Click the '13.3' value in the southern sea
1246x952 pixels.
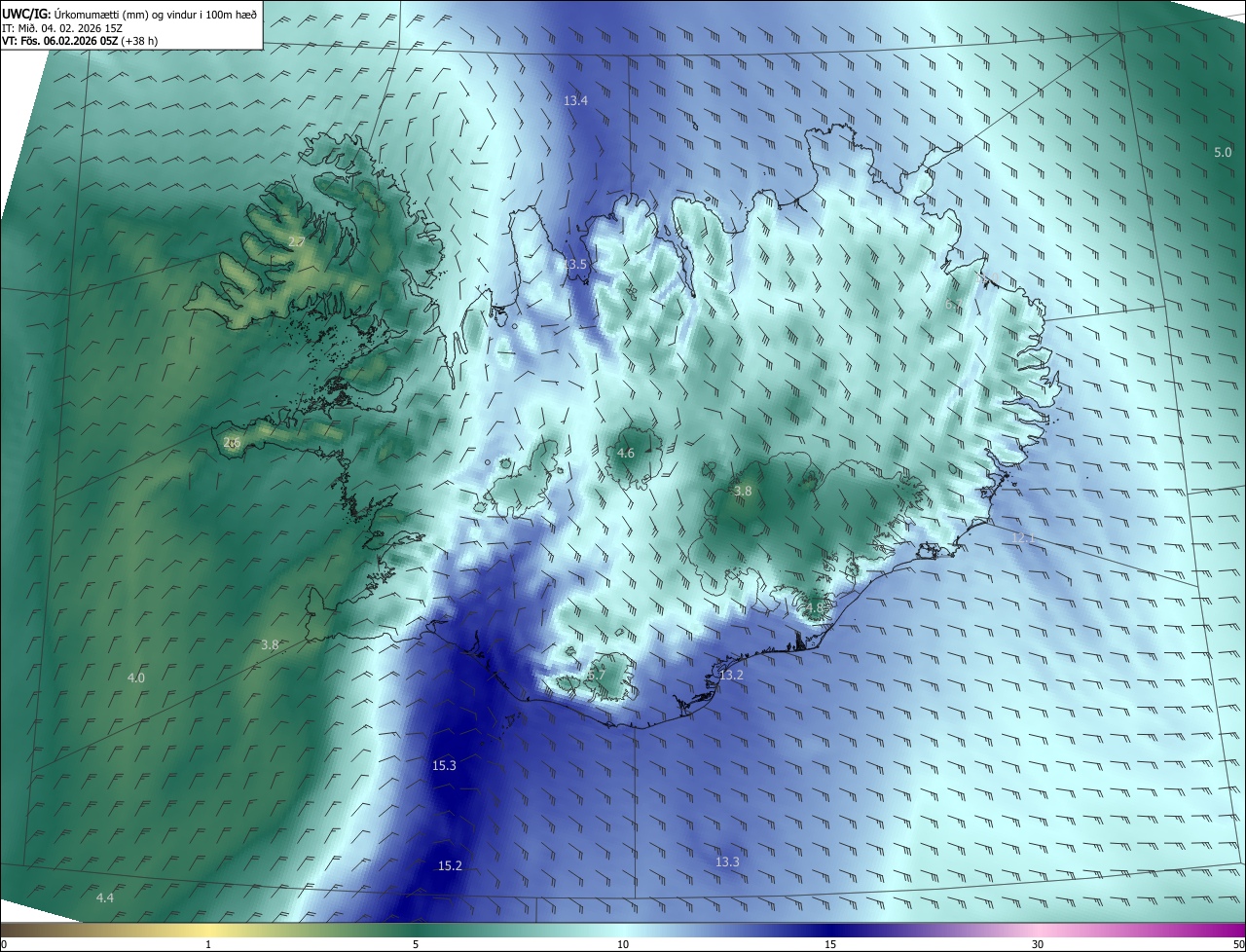point(727,862)
